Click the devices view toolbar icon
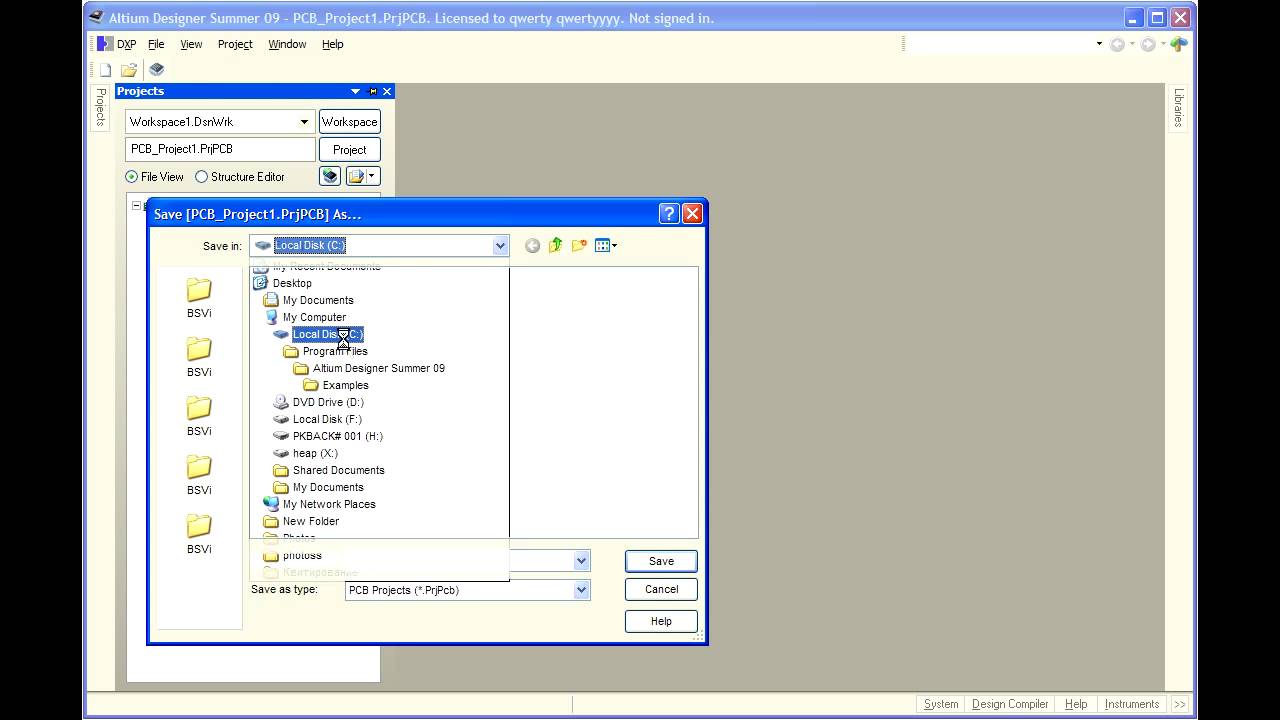This screenshot has width=1280, height=720. click(156, 70)
